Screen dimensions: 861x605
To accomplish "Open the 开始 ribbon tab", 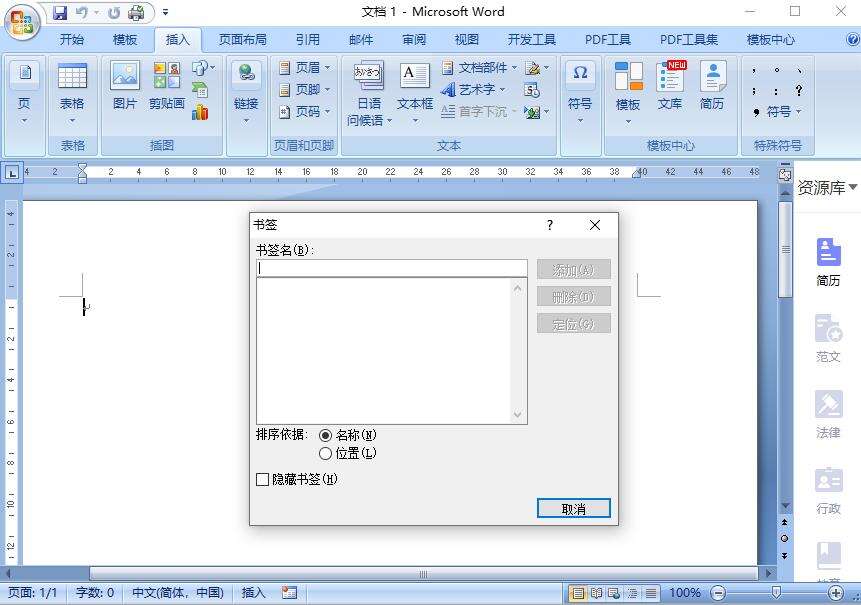I will [72, 40].
